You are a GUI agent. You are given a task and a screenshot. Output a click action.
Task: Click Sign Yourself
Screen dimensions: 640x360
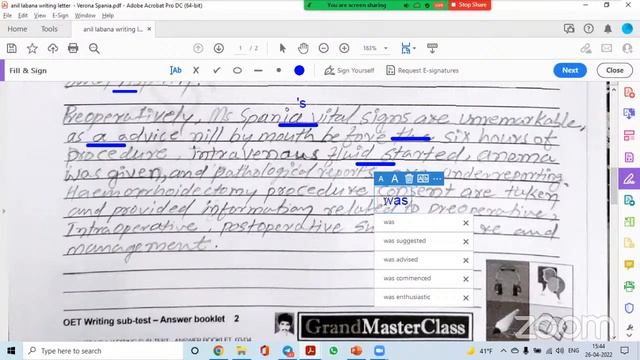(x=349, y=71)
